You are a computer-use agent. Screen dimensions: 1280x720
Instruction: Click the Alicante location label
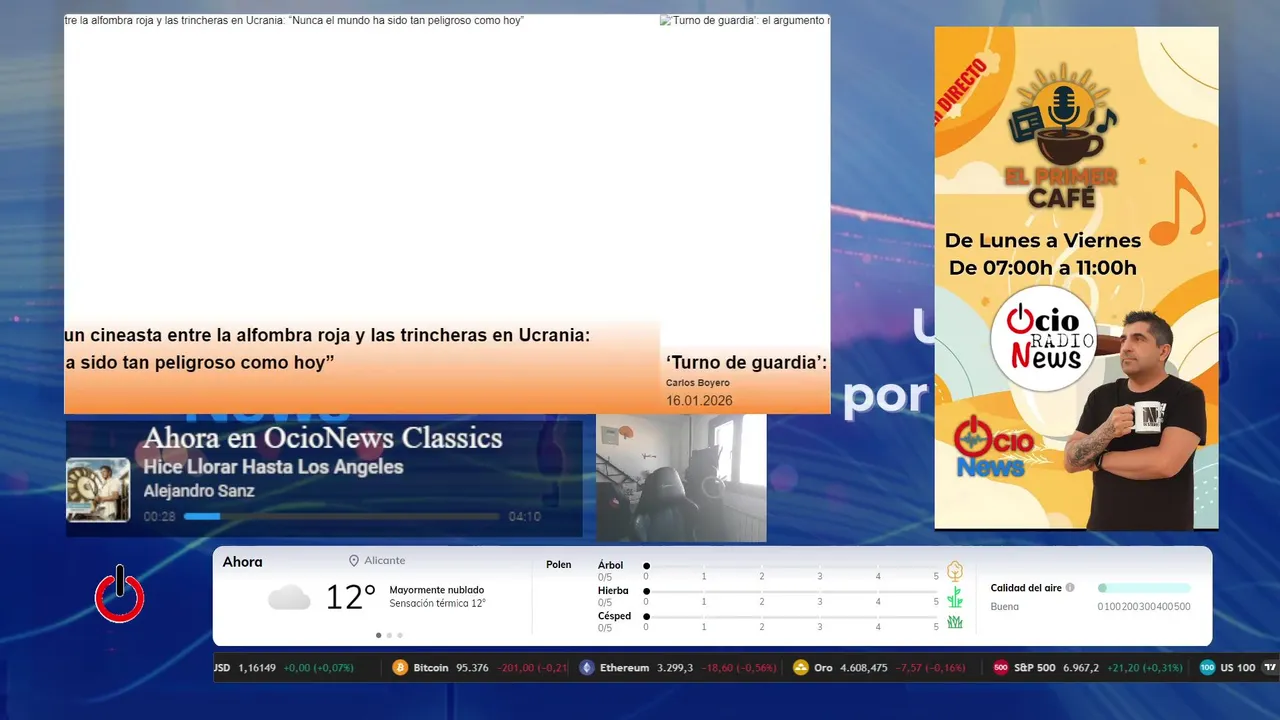[x=385, y=561]
